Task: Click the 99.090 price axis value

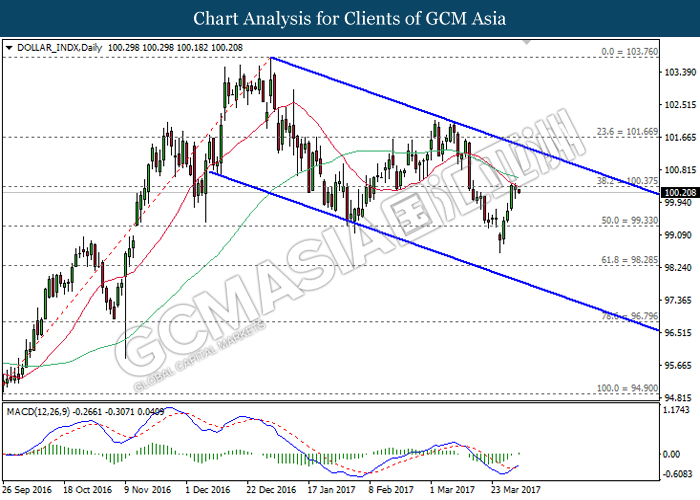Action: click(x=680, y=235)
